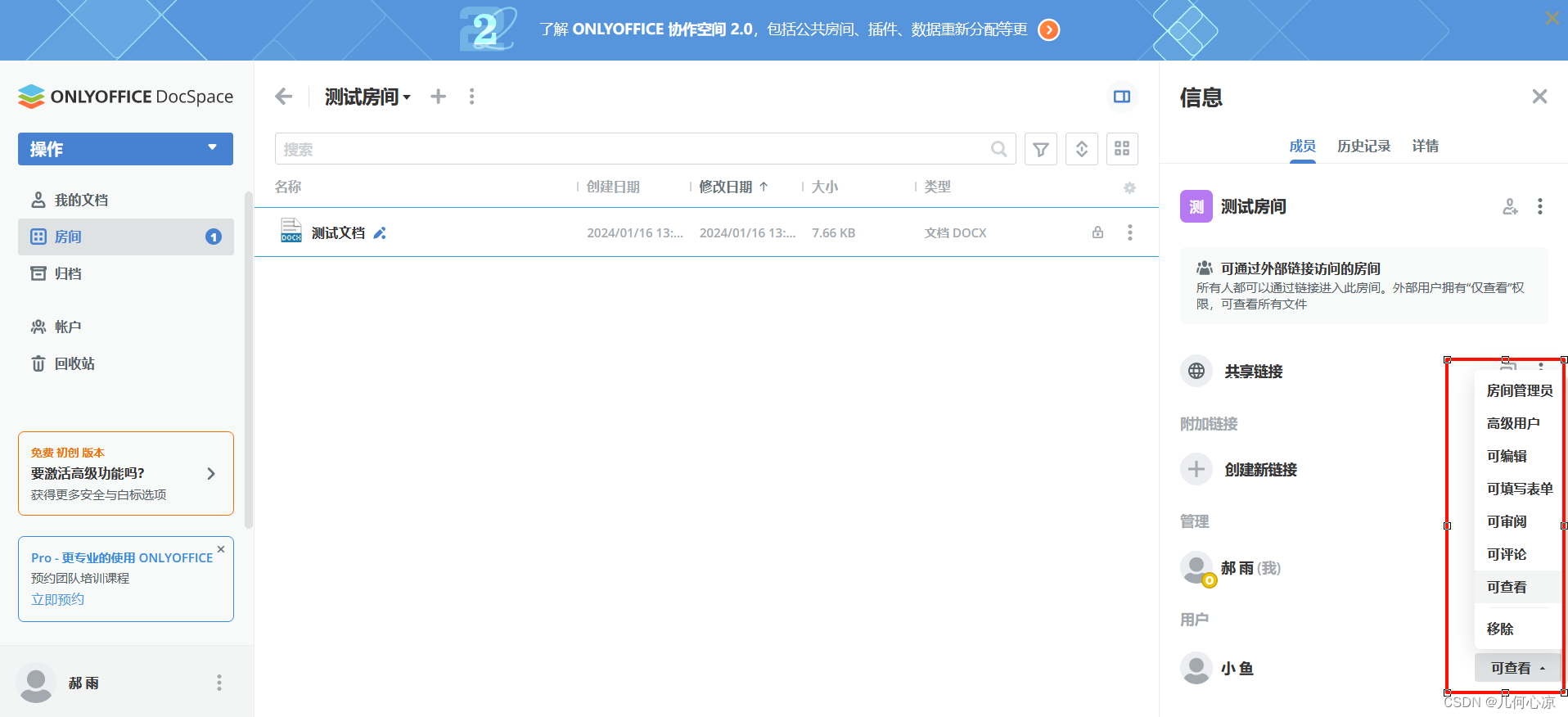This screenshot has height=717, width=1568.
Task: Click the lock icon on 测试文档 row
Action: point(1097,232)
